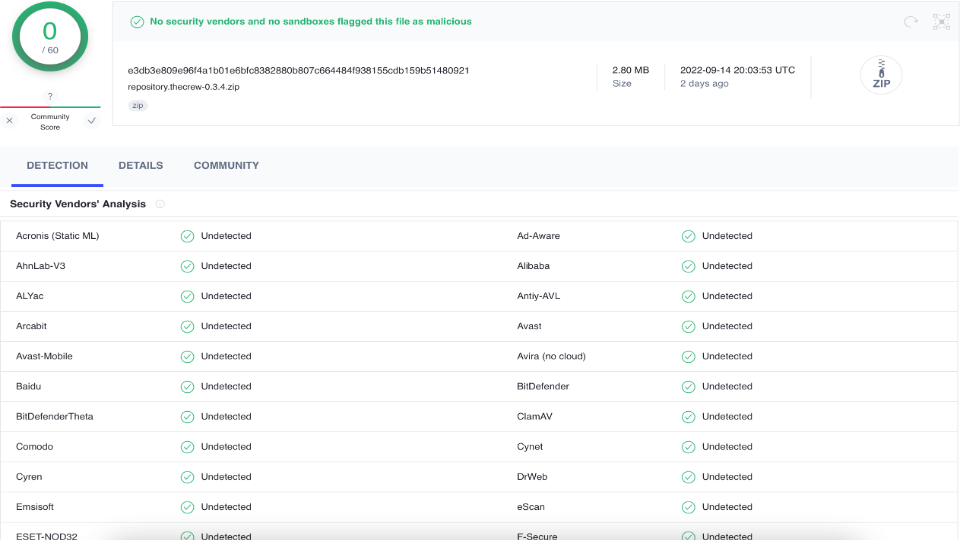This screenshot has width=960, height=540.
Task: Click the Undetected check icon for Ad-Aware
Action: click(688, 236)
